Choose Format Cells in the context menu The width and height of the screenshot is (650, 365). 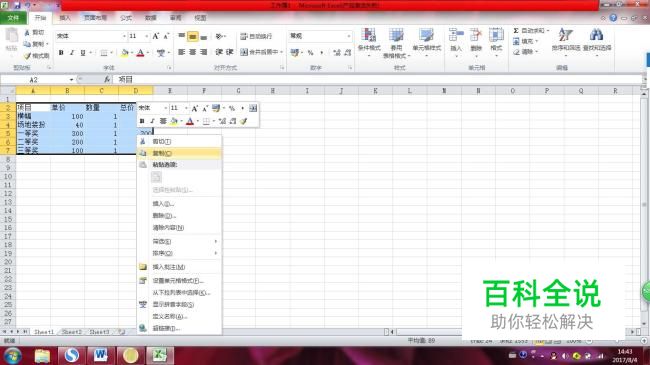179,281
